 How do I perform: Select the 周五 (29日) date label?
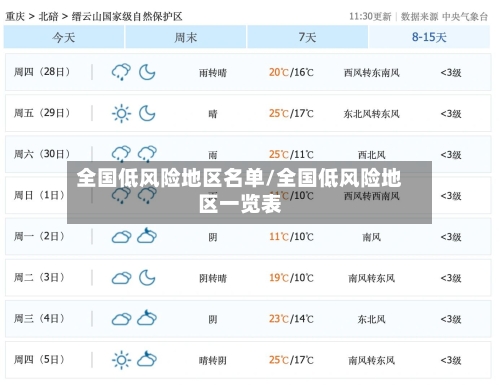[42, 113]
